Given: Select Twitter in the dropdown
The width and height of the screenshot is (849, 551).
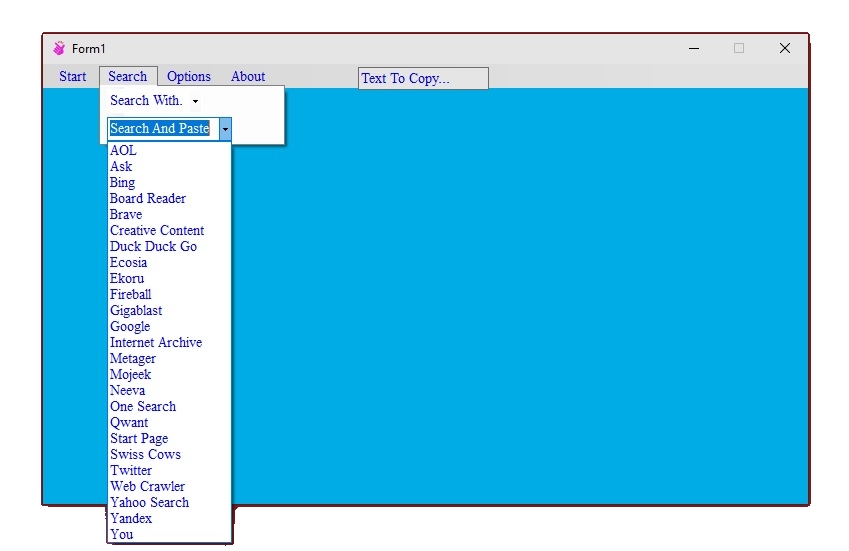Looking at the screenshot, I should click(169, 470).
